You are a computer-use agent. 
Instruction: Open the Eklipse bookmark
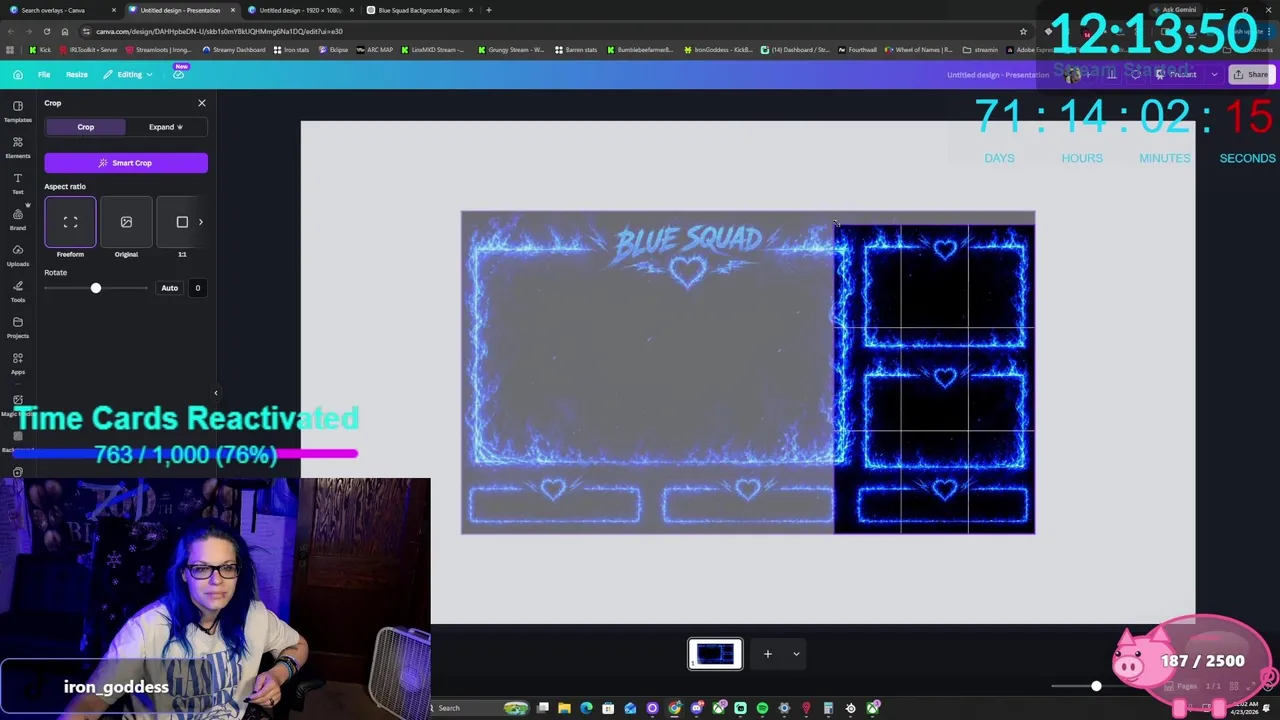[333, 50]
